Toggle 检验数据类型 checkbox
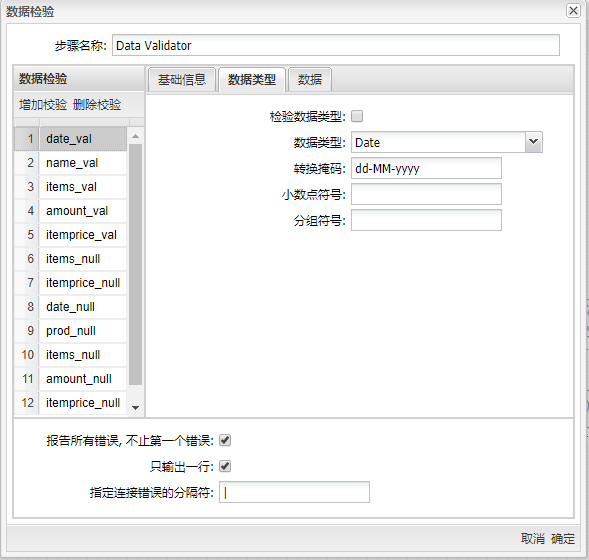This screenshot has height=560, width=589. click(357, 116)
